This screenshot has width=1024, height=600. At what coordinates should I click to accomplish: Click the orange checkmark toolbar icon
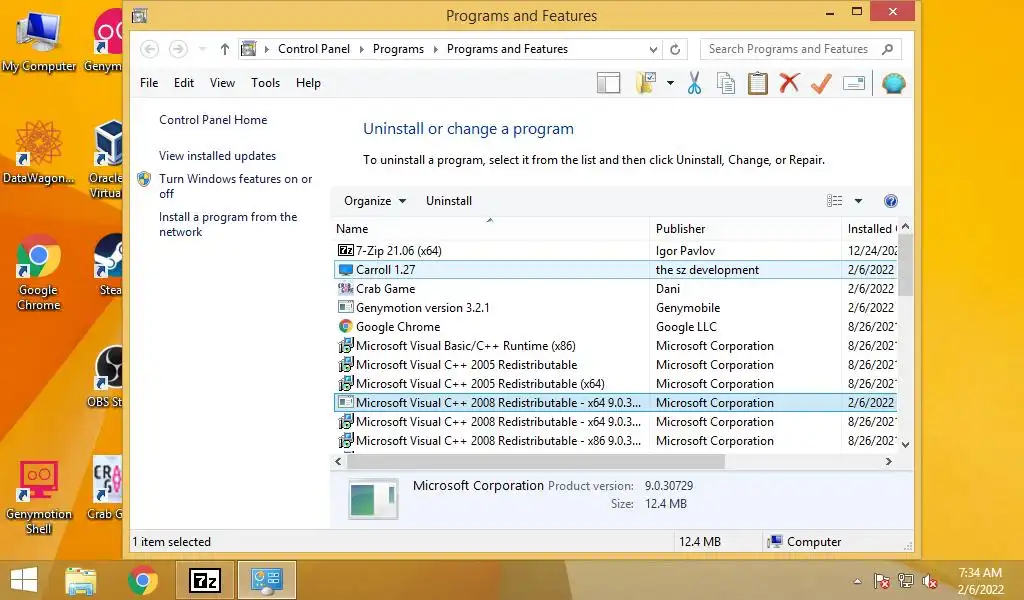coord(821,84)
